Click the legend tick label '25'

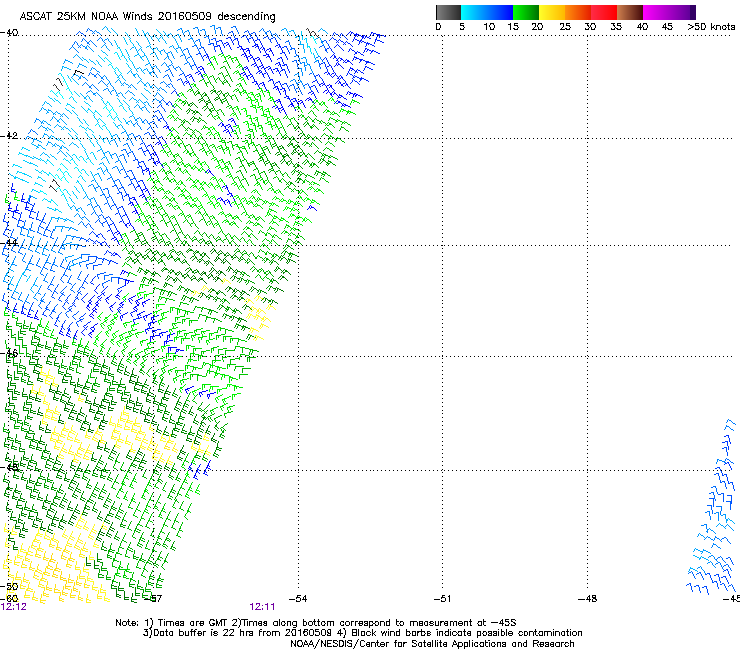pyautogui.click(x=565, y=26)
